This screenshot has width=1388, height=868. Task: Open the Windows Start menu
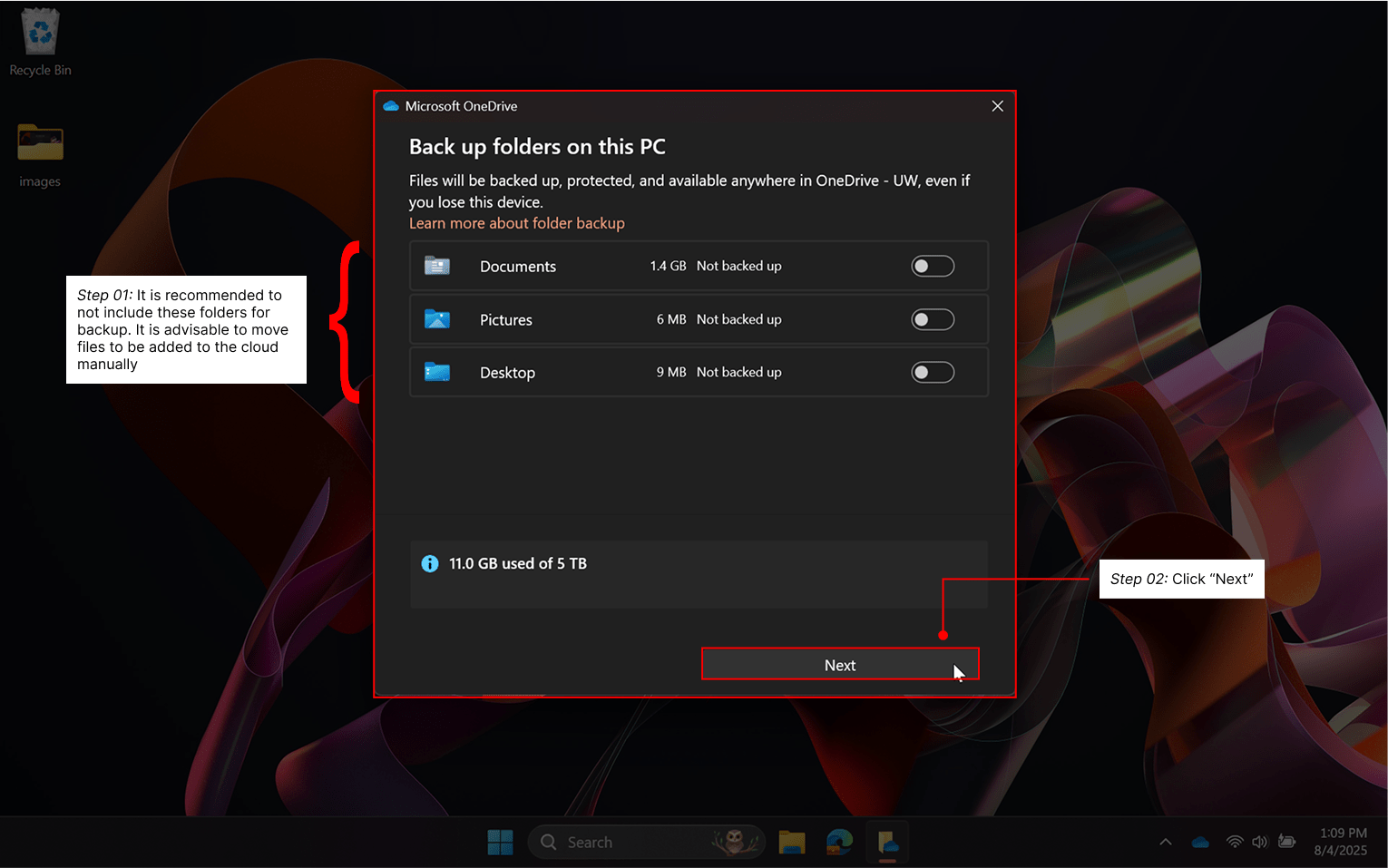point(500,843)
